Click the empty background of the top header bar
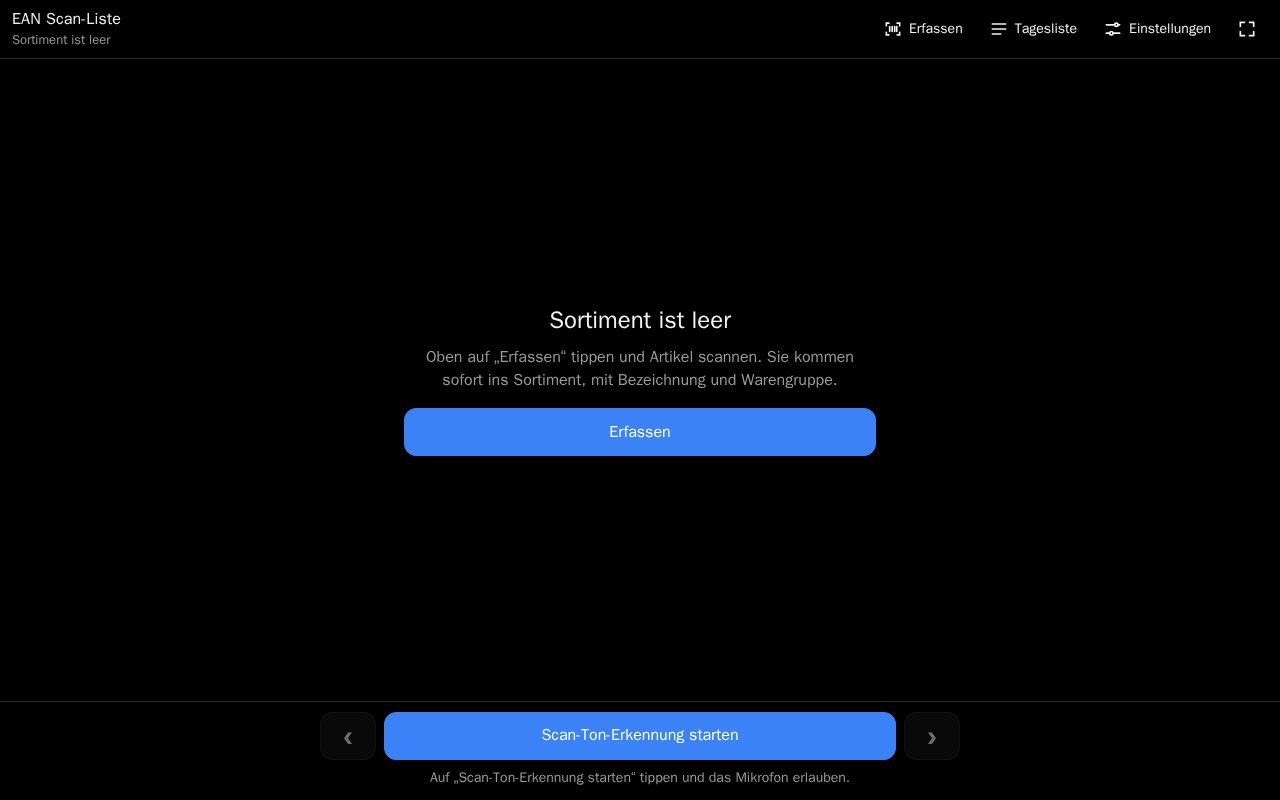 500,29
